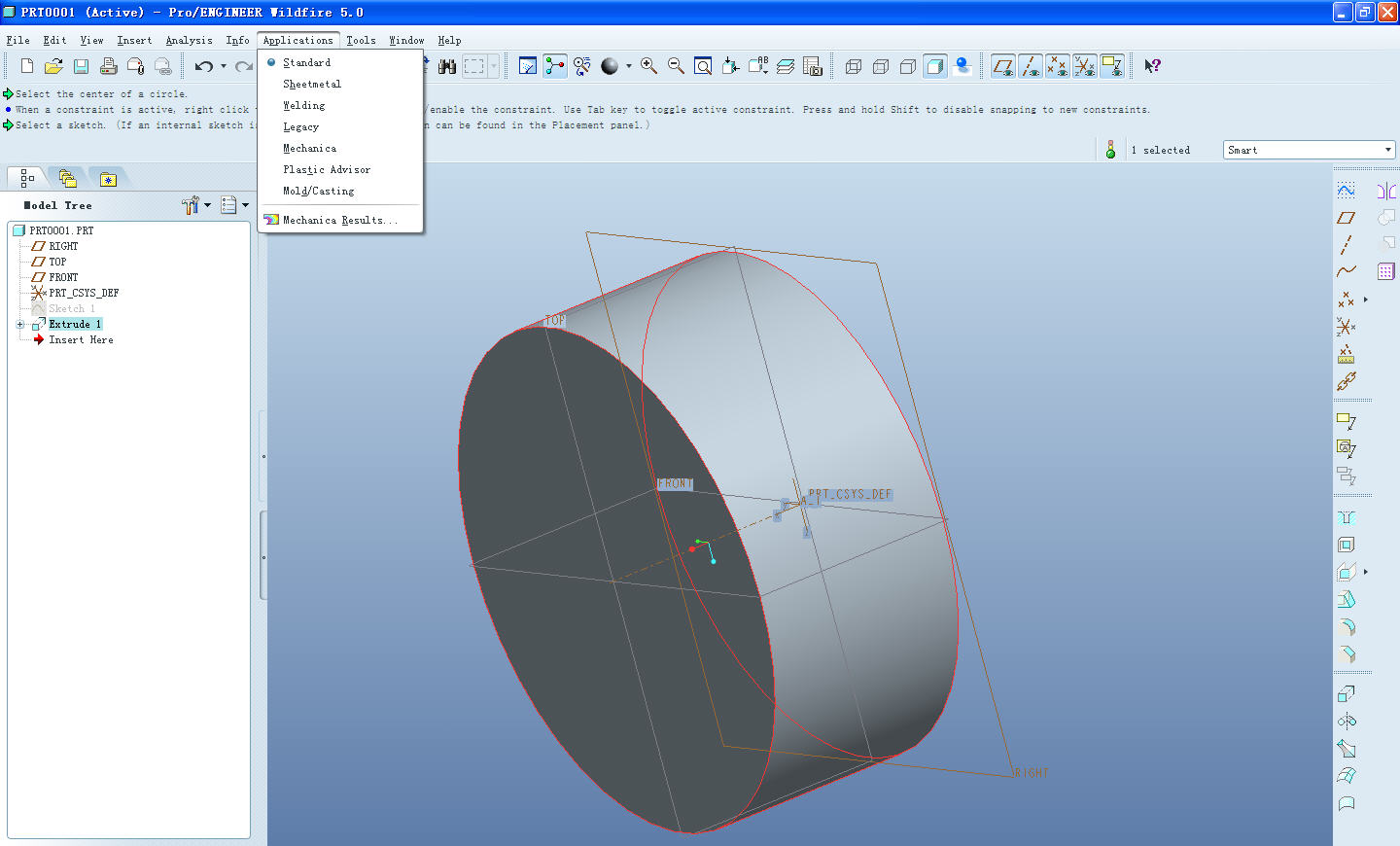Select the Datum Plane tool in the right toolbar
The image size is (1400, 846).
pyautogui.click(x=1346, y=218)
